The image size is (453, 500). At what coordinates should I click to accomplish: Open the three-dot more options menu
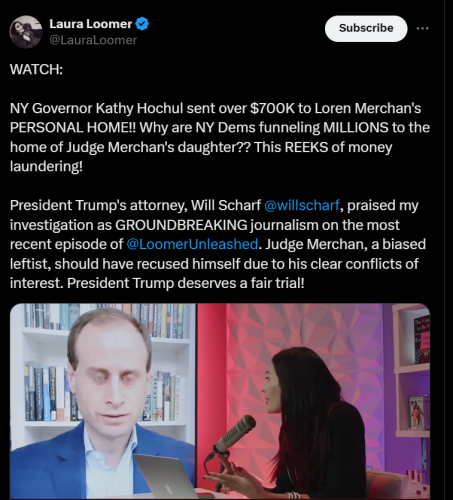click(422, 28)
